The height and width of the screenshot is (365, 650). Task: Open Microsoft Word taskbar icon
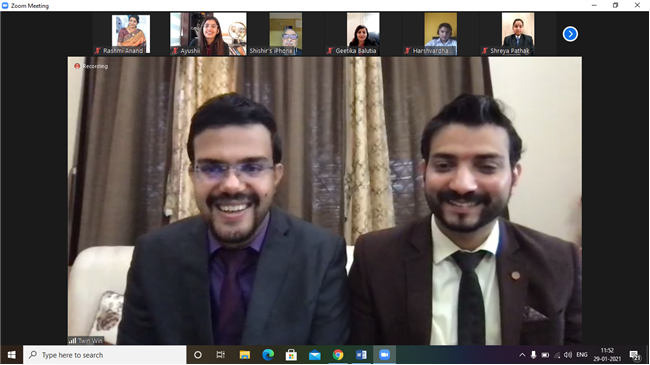click(361, 355)
